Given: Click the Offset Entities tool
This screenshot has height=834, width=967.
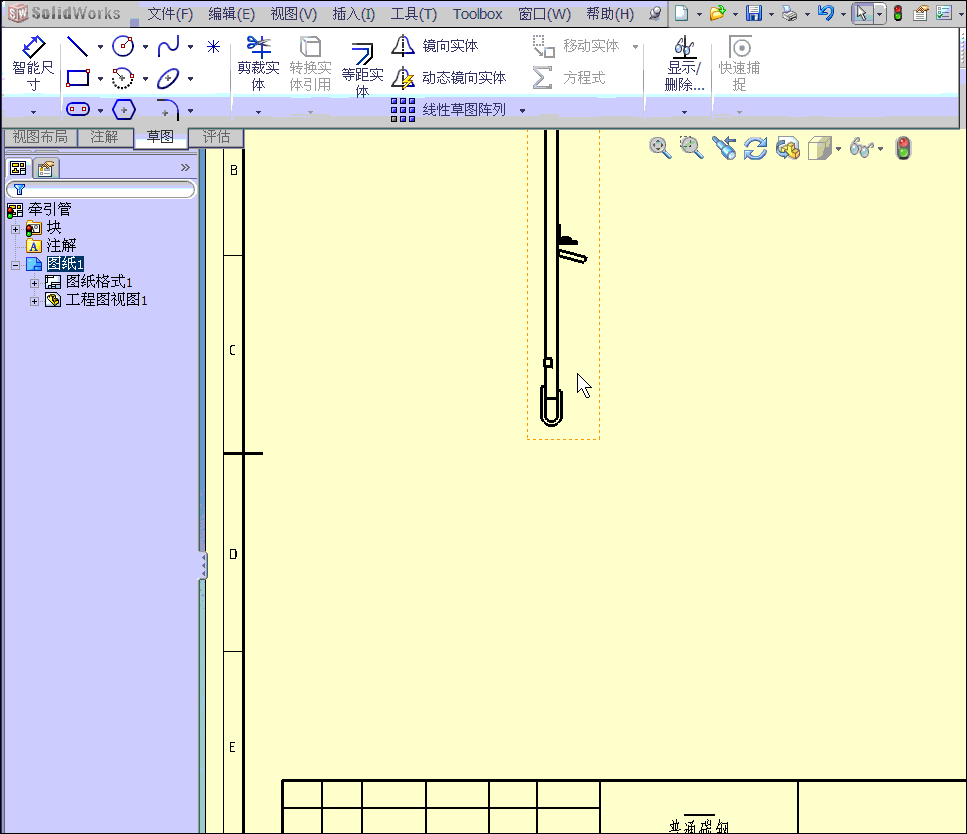Looking at the screenshot, I should pyautogui.click(x=362, y=71).
